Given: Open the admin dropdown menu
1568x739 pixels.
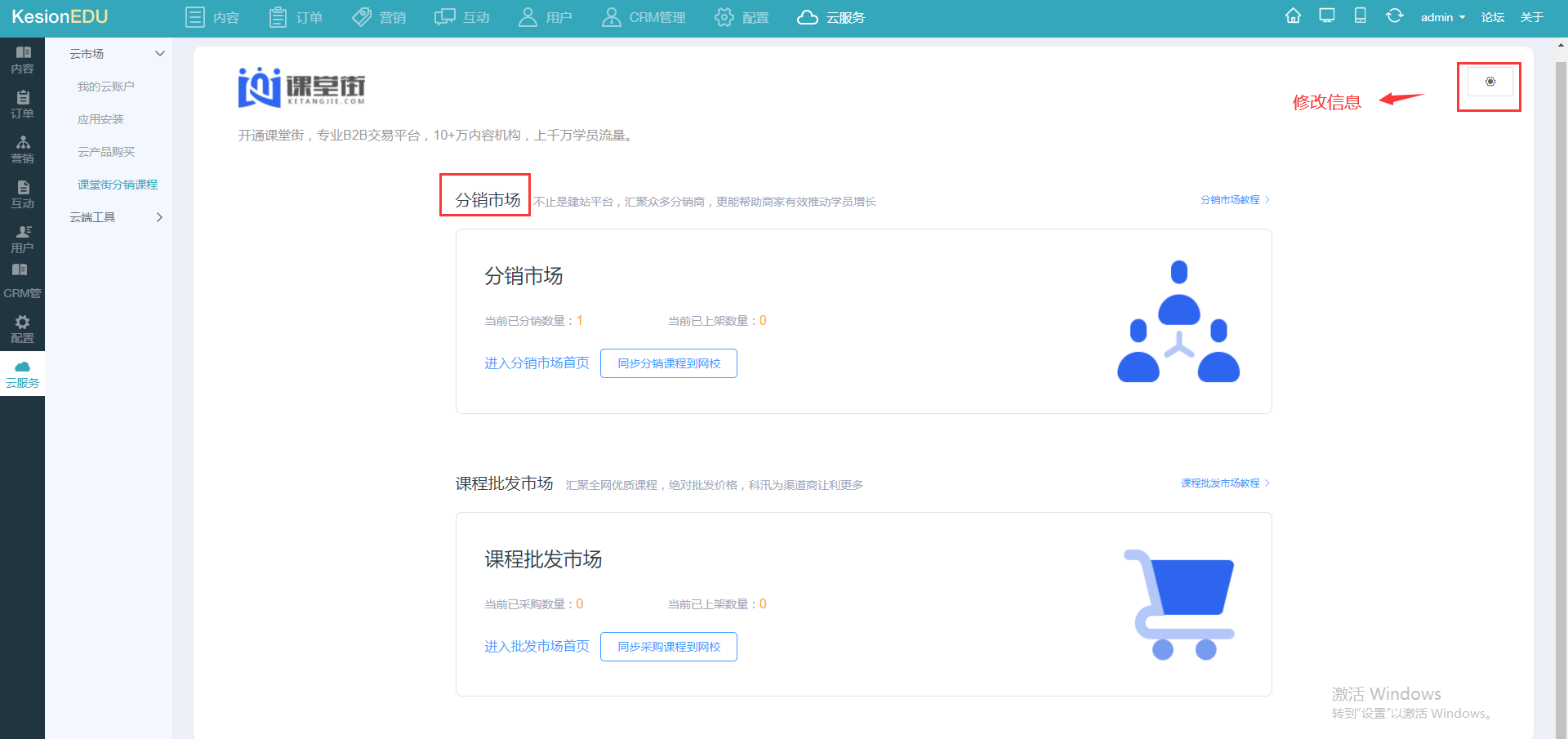Looking at the screenshot, I should coord(1443,17).
